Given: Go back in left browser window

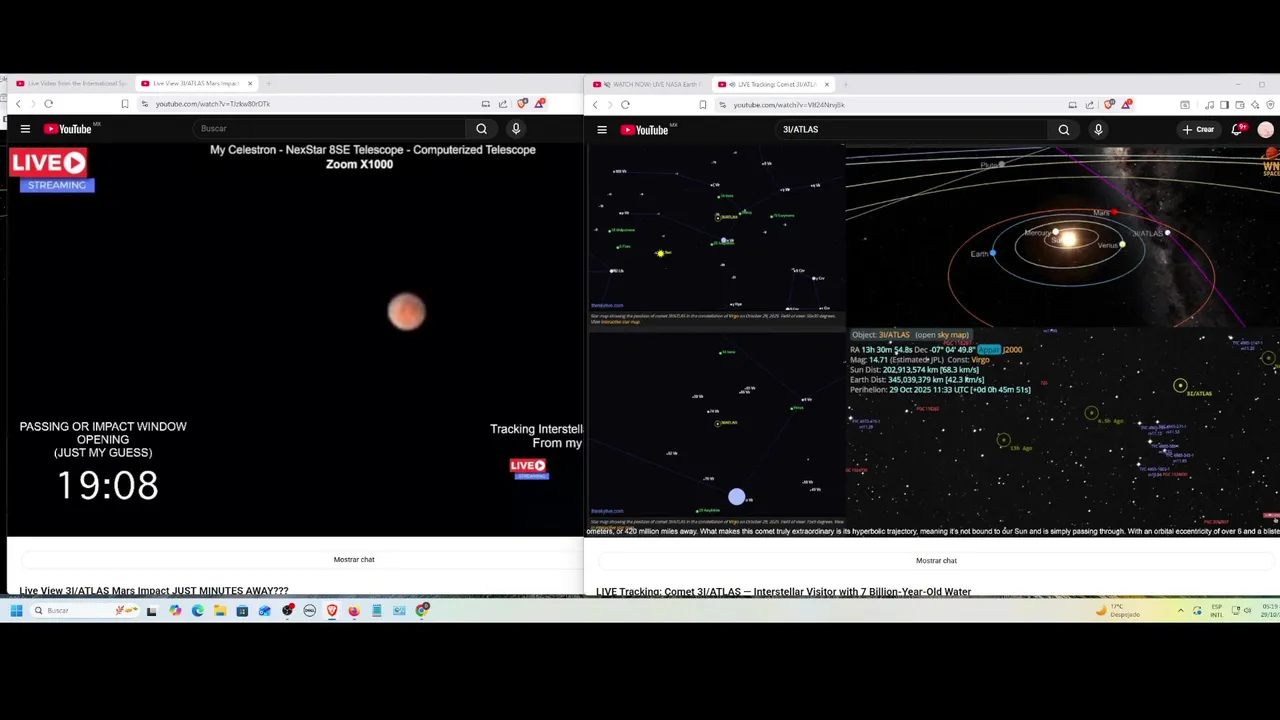Looking at the screenshot, I should [x=18, y=104].
